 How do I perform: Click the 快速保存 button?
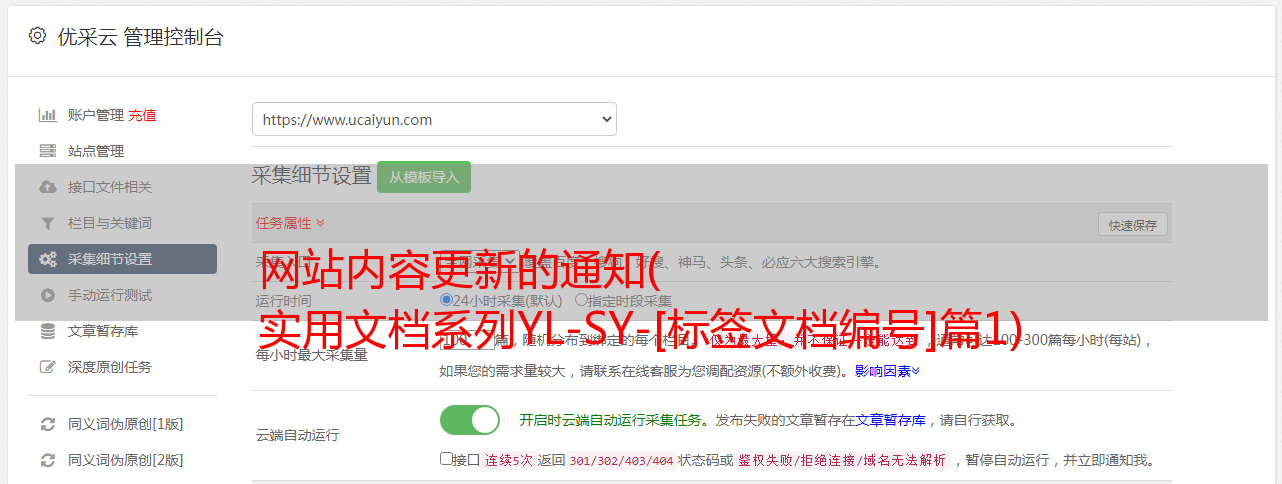coord(1133,225)
